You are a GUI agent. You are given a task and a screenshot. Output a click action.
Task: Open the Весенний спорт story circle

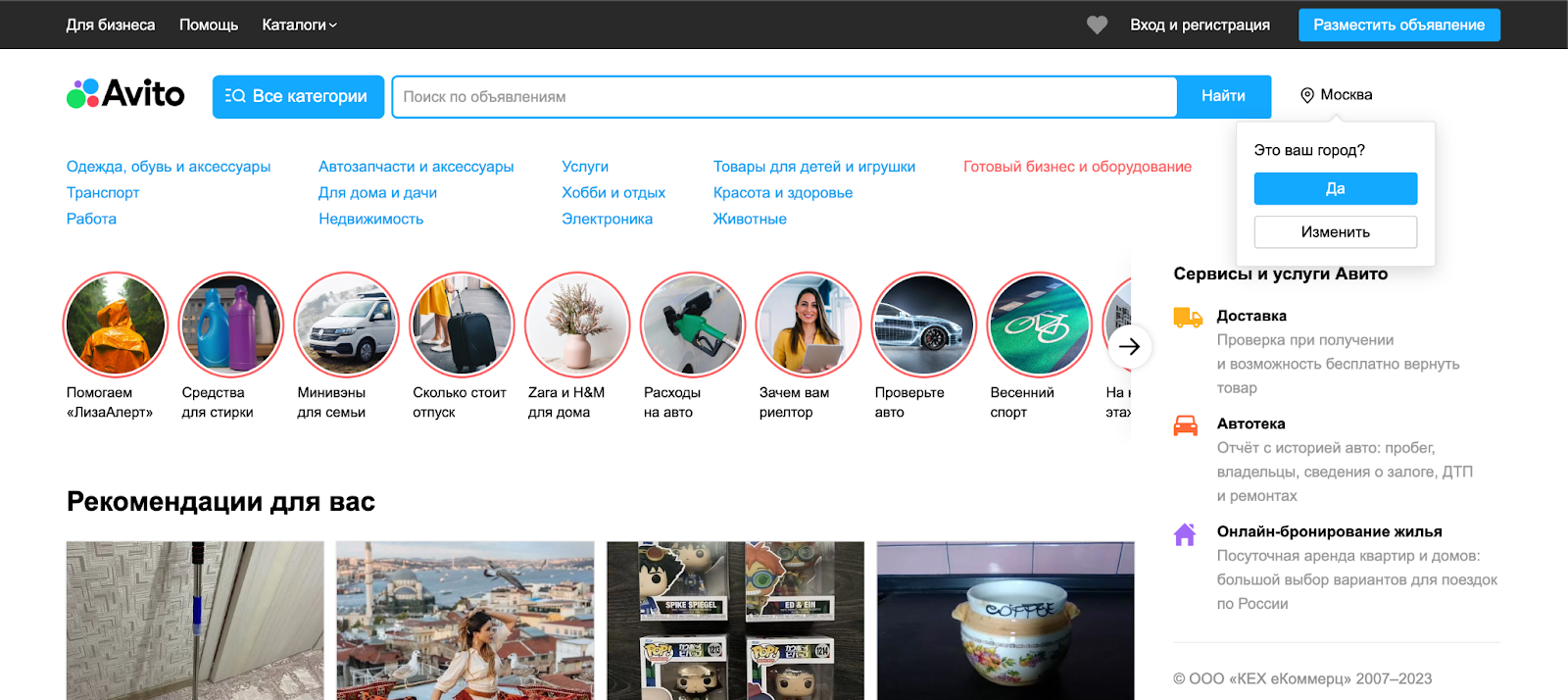point(1040,325)
